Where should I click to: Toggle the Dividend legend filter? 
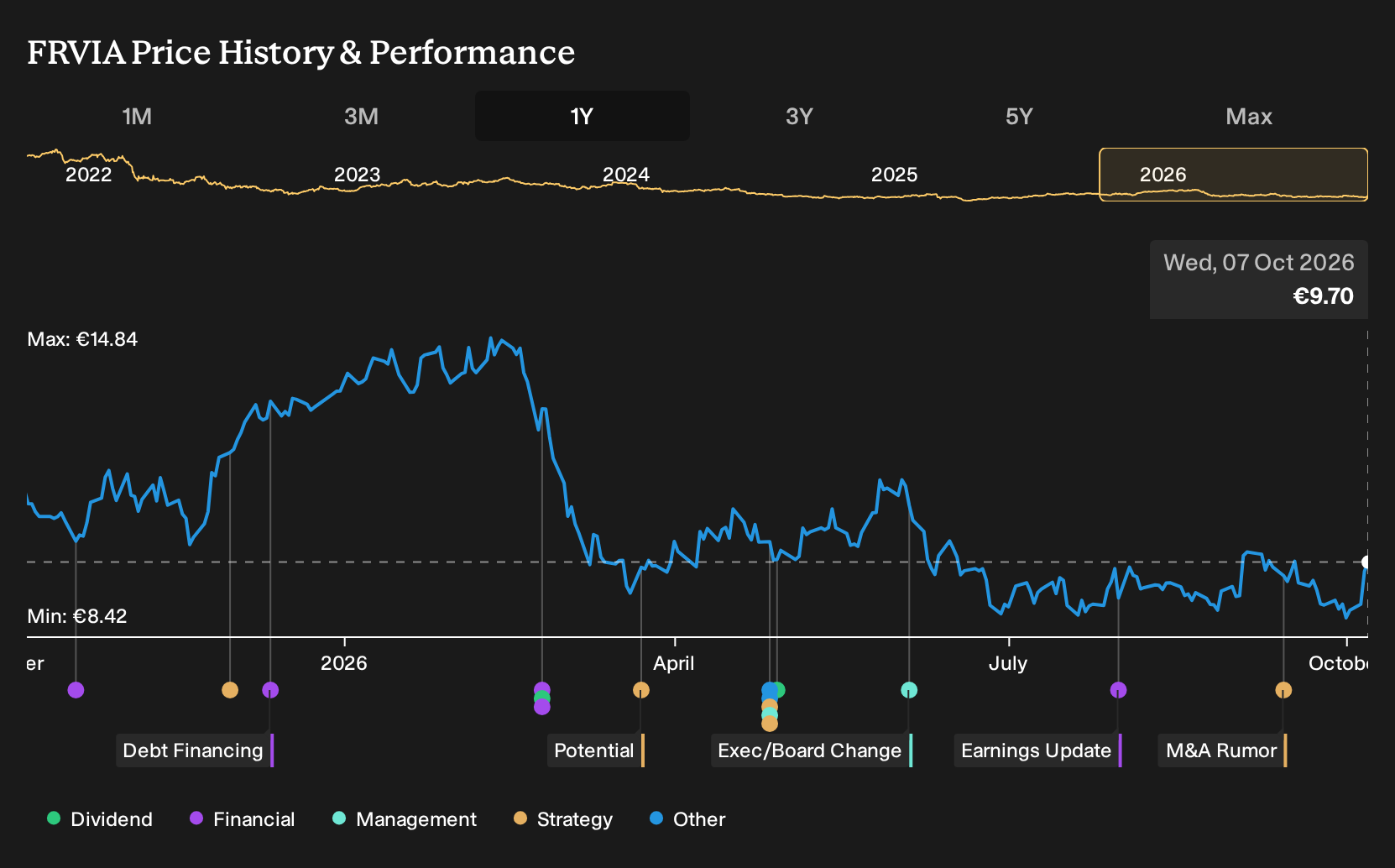[x=100, y=819]
